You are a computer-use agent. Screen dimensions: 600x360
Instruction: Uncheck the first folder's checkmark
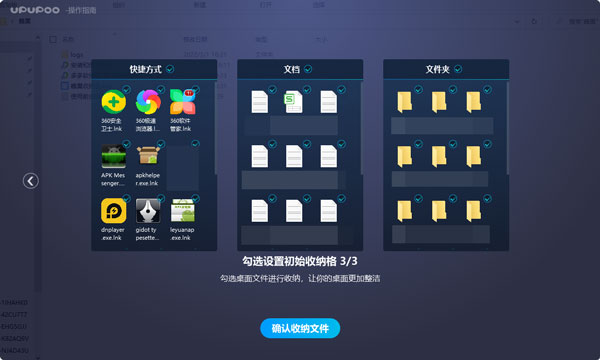[419, 90]
